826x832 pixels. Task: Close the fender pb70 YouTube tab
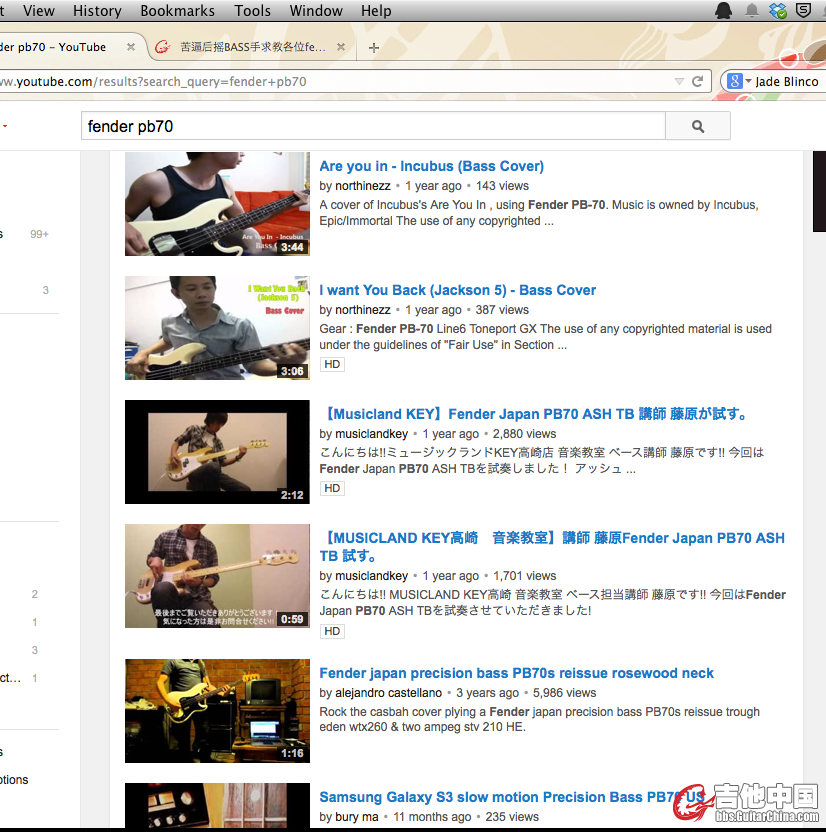click(x=130, y=47)
